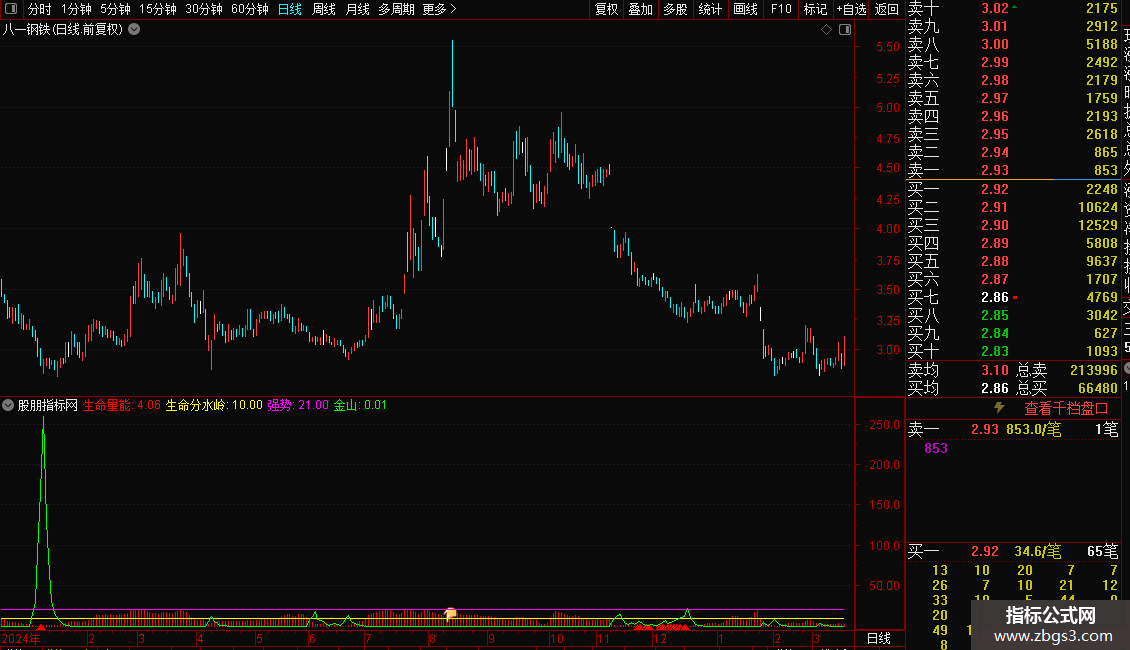Toggle the left sidebar panel icon

pos(11,9)
